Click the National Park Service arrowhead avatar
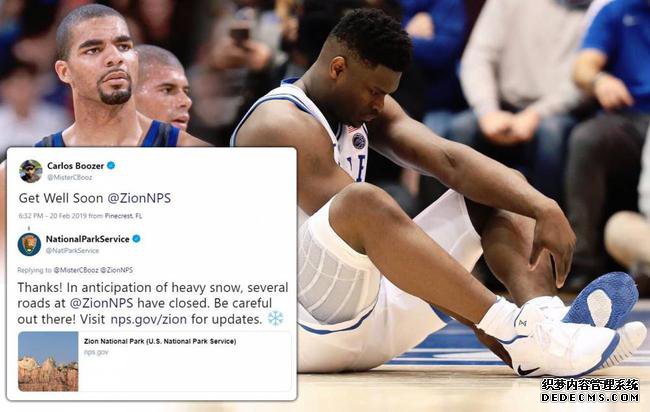650x412 pixels. (29, 245)
